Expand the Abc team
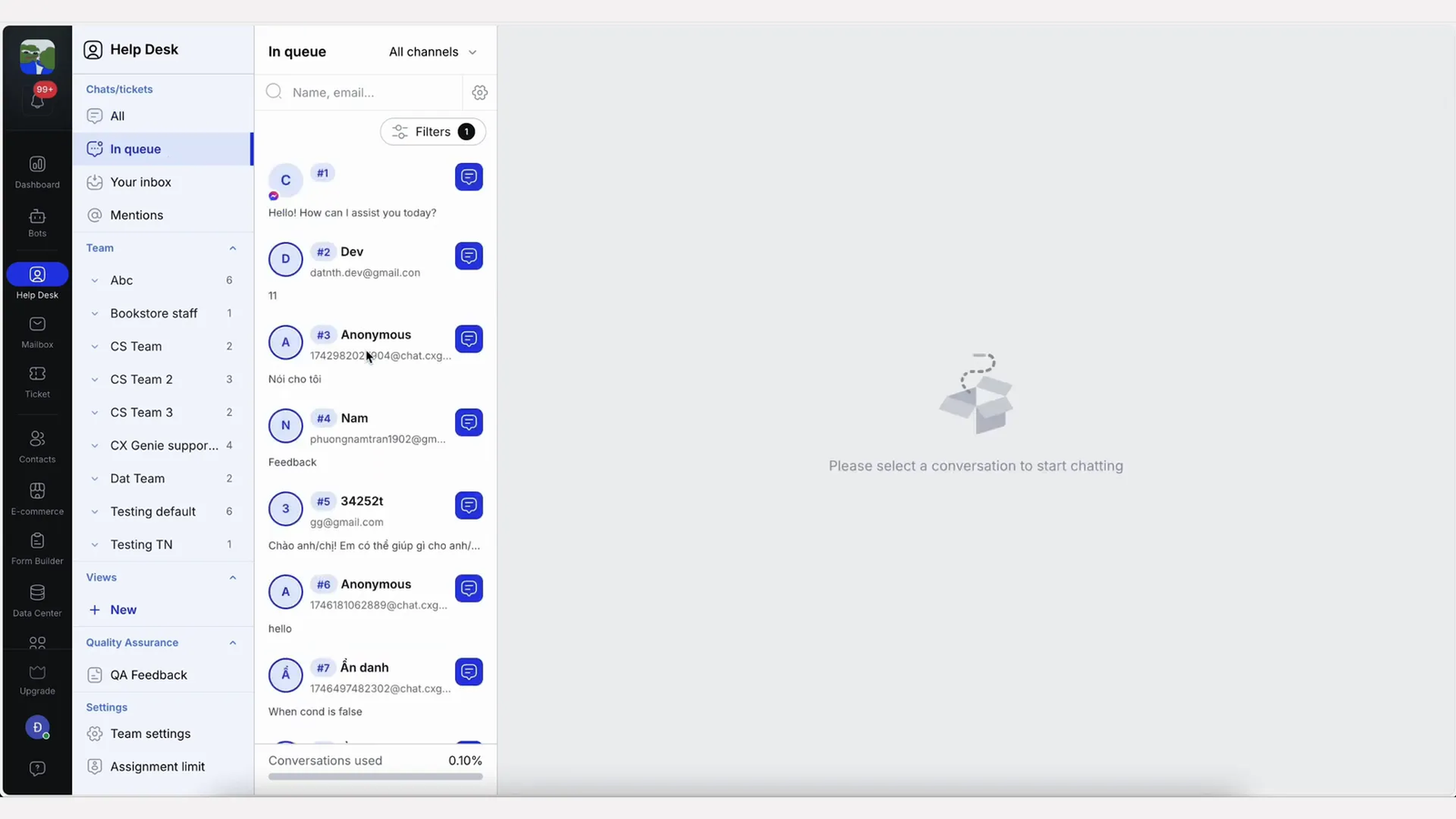The width and height of the screenshot is (1456, 819). pyautogui.click(x=95, y=280)
